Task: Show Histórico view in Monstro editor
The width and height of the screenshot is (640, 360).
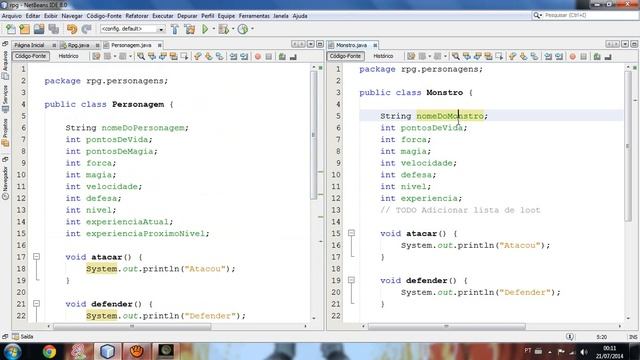Action: (383, 56)
